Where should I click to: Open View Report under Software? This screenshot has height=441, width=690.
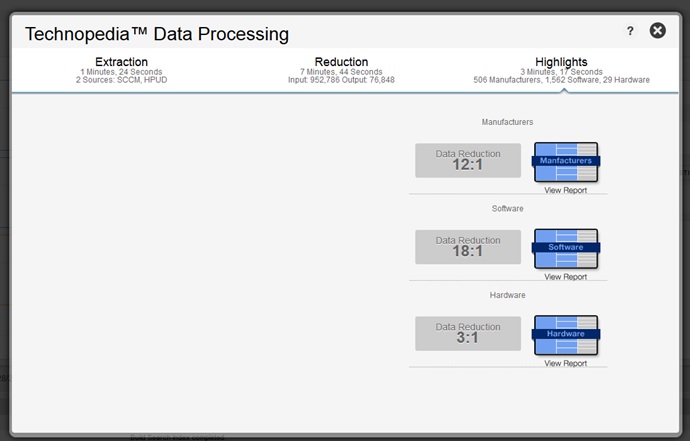pyautogui.click(x=565, y=277)
